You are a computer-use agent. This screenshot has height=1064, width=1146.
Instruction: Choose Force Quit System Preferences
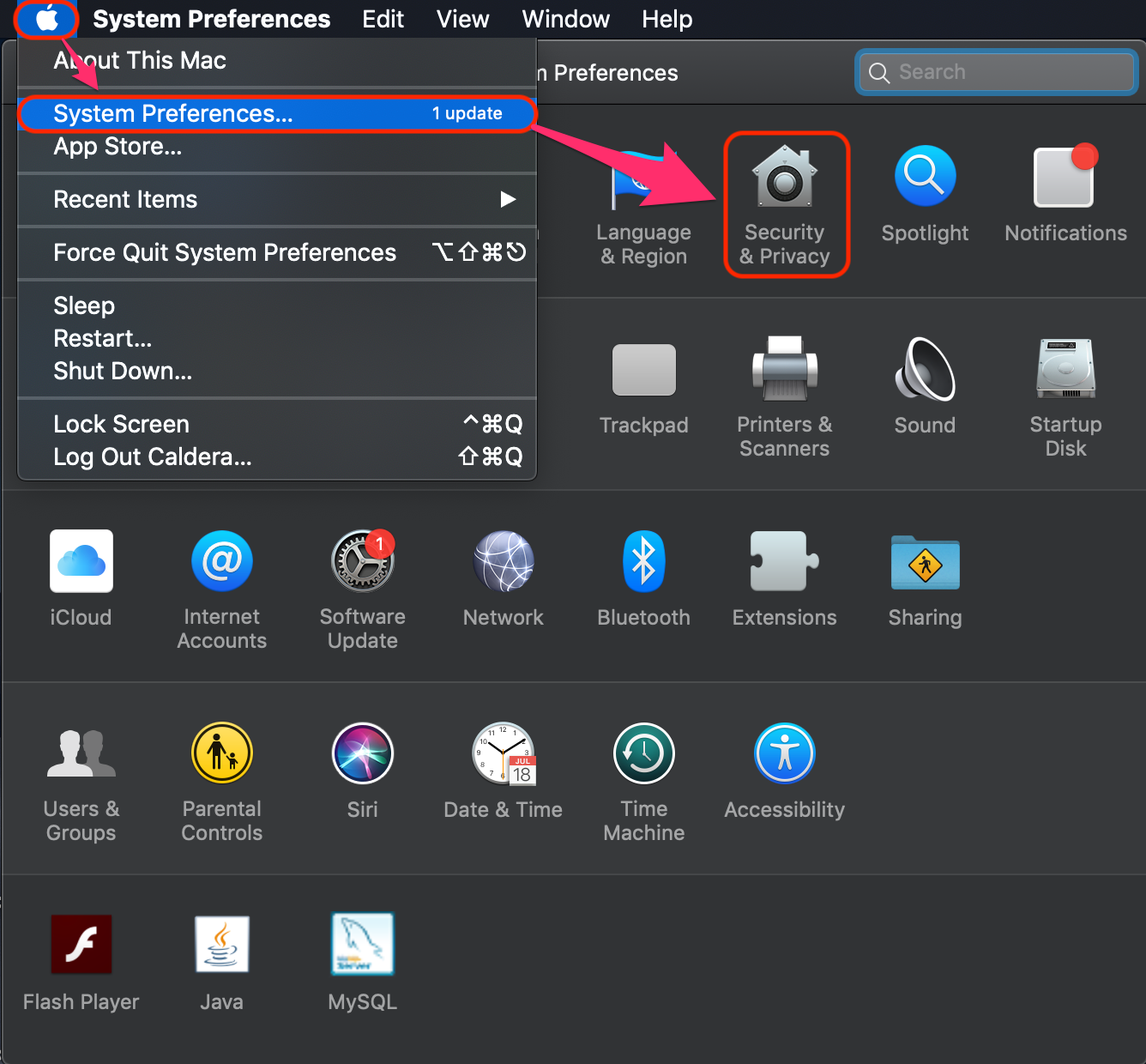pos(225,252)
